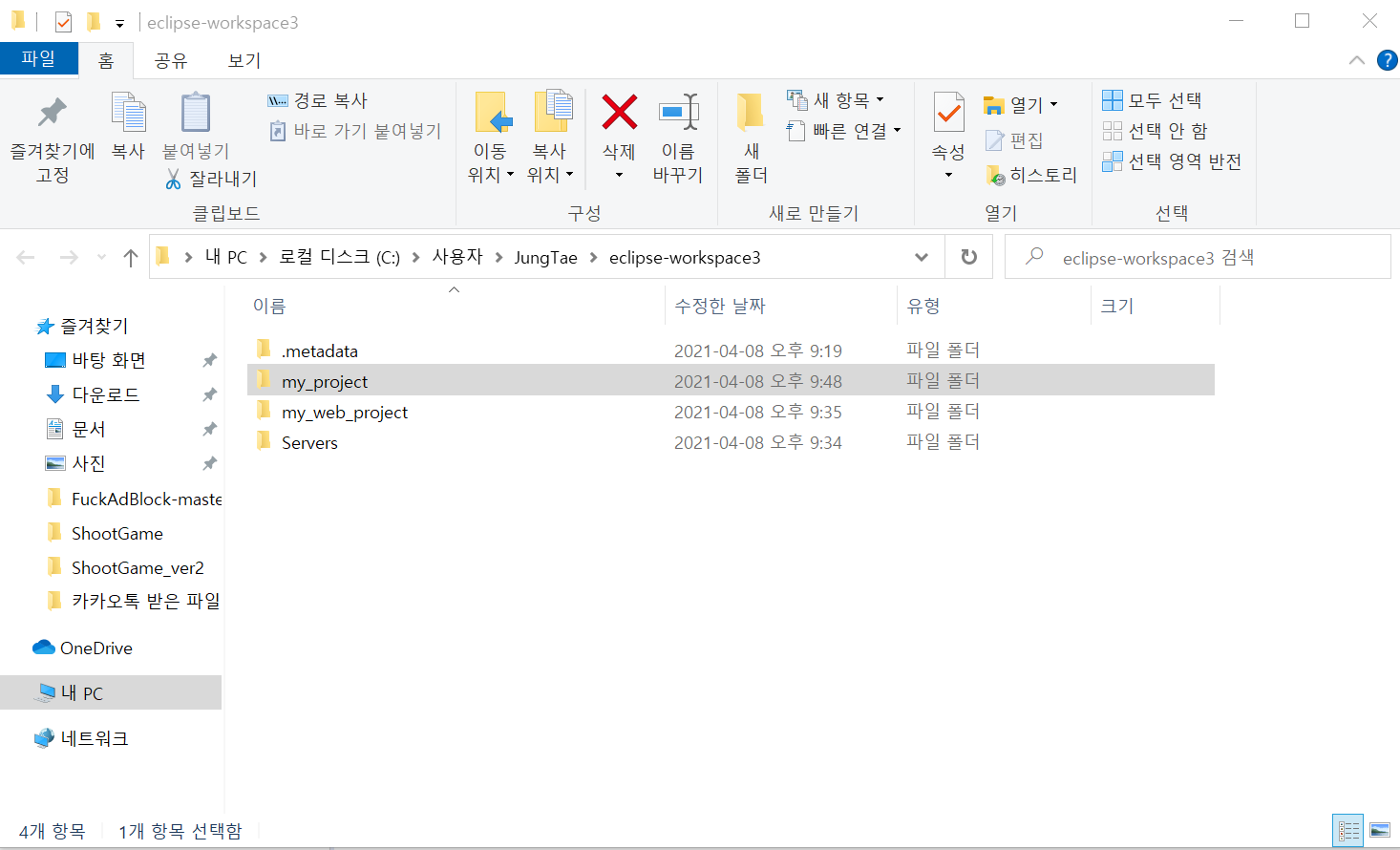The width and height of the screenshot is (1400, 850).
Task: Click the 경로 복사 (Copy path) icon
Action: point(280,99)
